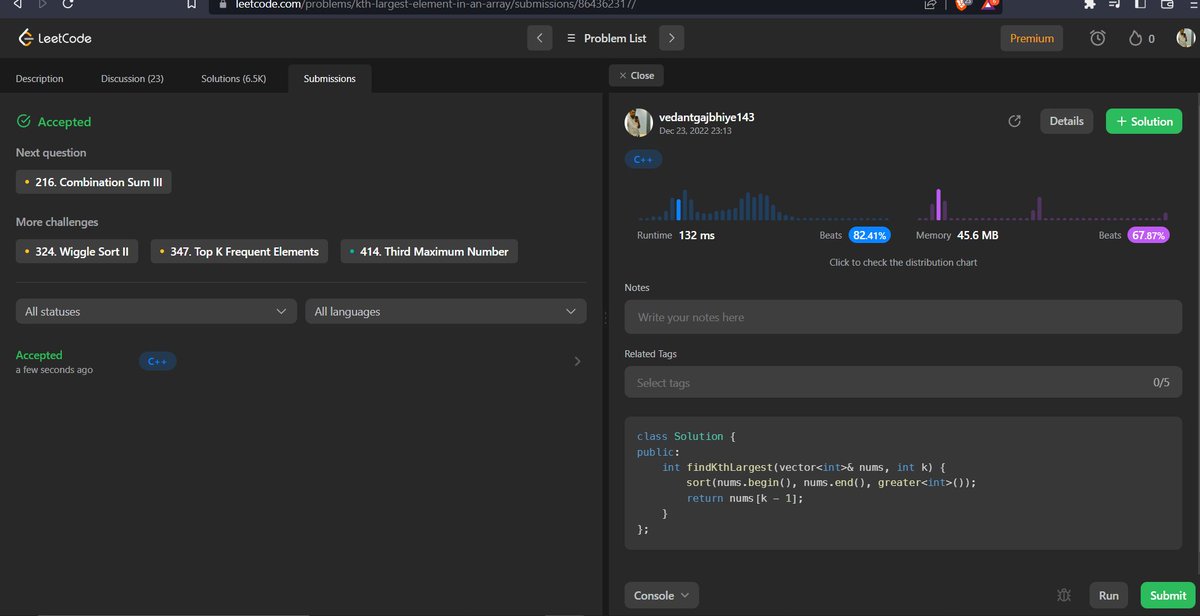Open the Console dropdown
The image size is (1200, 616).
click(661, 595)
